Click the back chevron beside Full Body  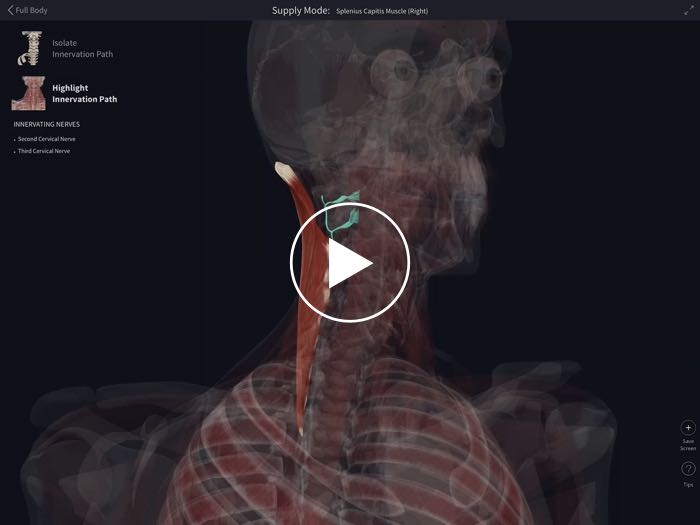pos(10,11)
